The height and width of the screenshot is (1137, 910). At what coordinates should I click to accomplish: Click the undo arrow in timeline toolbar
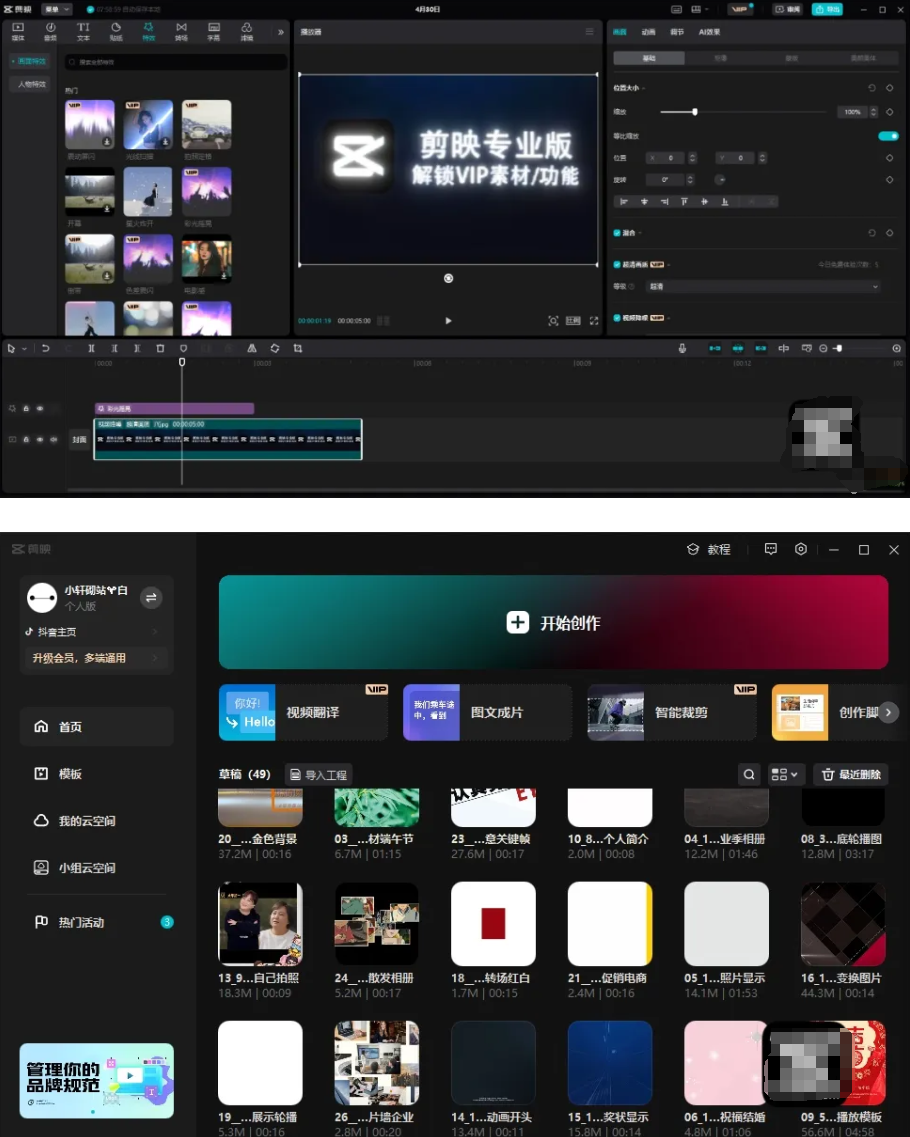point(46,349)
